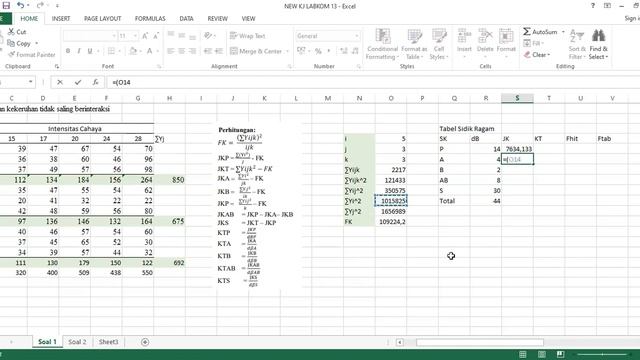Click the Number group dialog launcher
The image size is (640, 360).
point(359,67)
